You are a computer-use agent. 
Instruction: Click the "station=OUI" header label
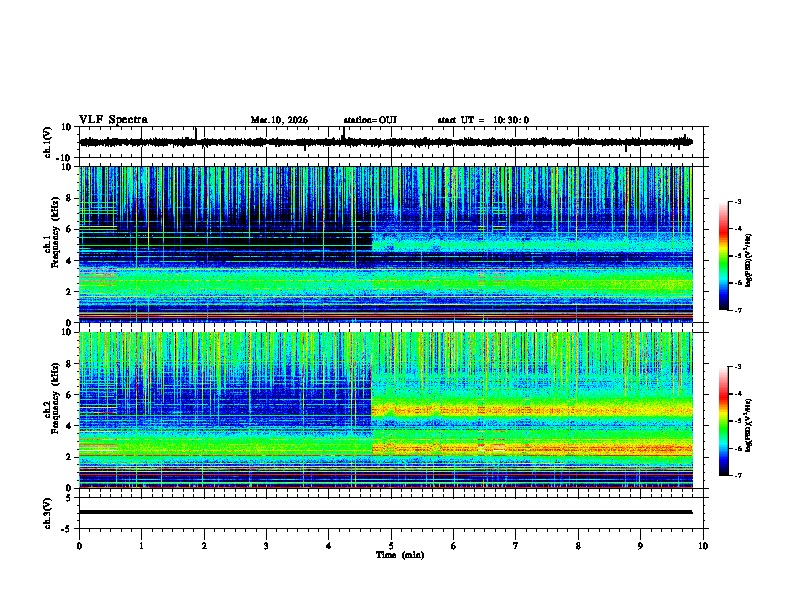pyautogui.click(x=370, y=120)
